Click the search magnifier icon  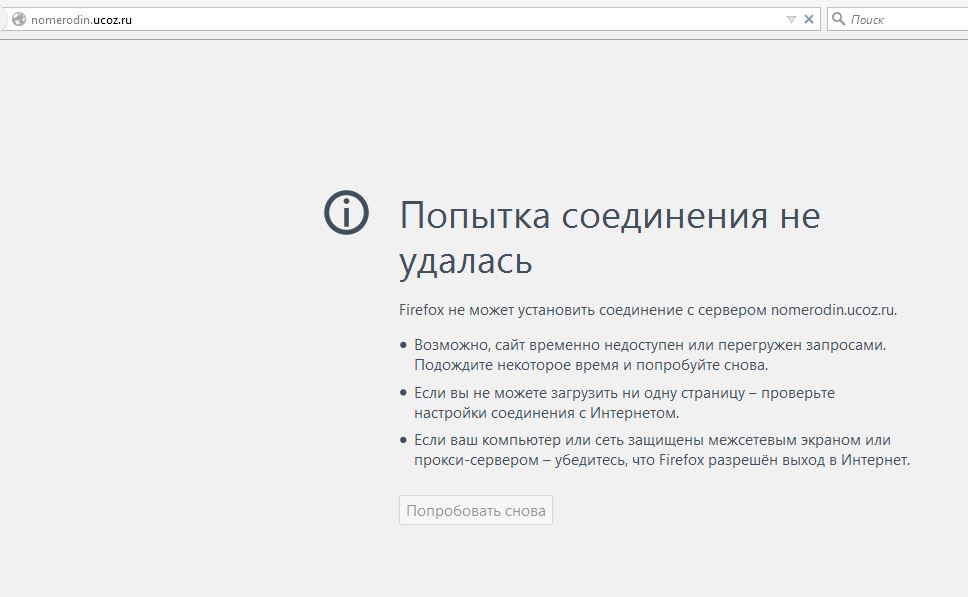tap(838, 19)
